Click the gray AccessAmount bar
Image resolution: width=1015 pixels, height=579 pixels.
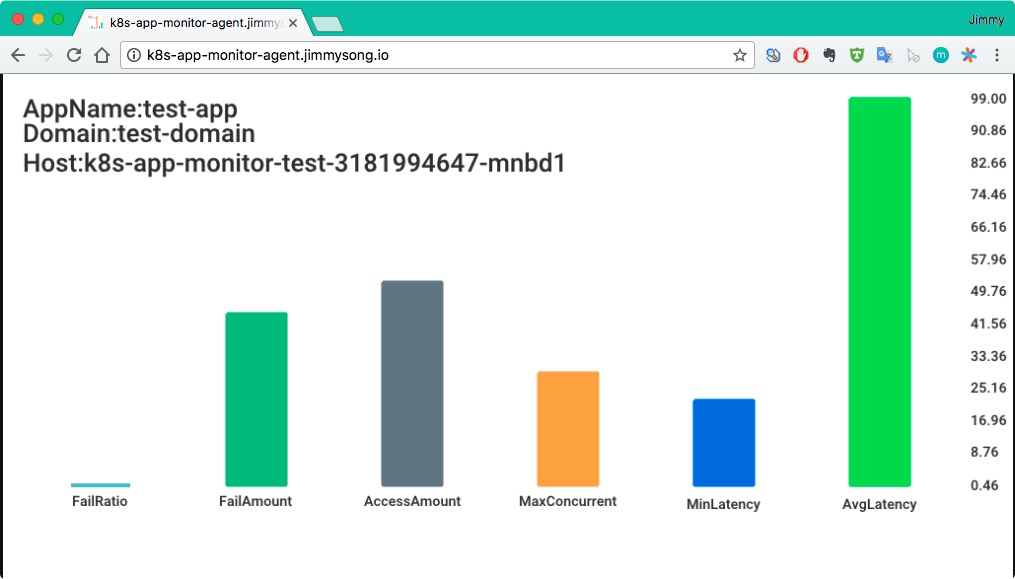click(412, 383)
